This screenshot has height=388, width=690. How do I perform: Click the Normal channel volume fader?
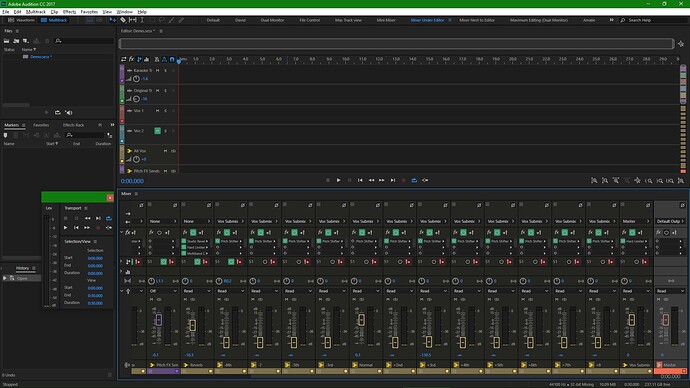(361, 319)
